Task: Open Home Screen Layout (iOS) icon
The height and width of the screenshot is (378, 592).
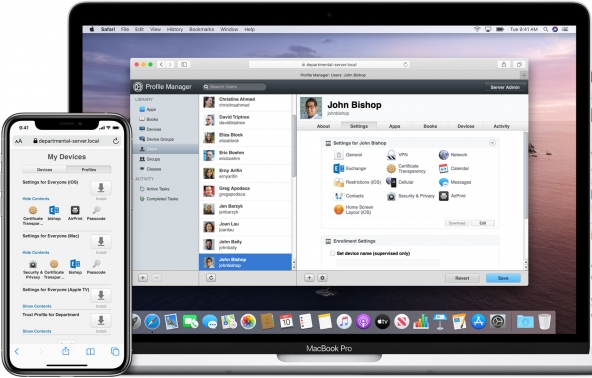Action: click(x=339, y=209)
